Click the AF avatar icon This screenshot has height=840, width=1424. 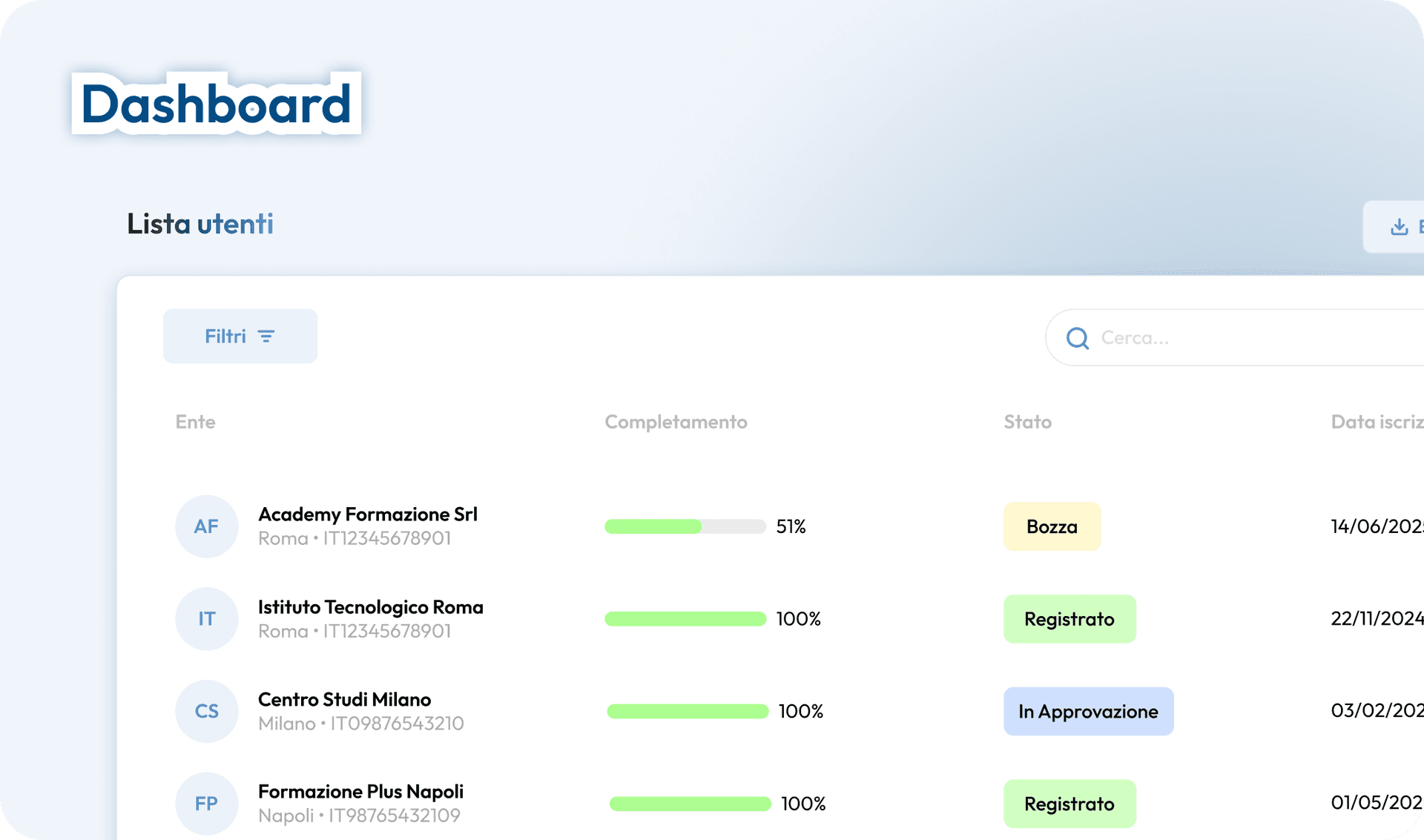206,526
